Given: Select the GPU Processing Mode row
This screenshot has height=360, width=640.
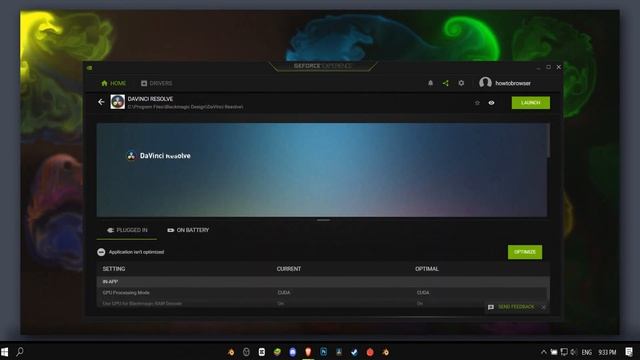Looking at the screenshot, I should pyautogui.click(x=323, y=293).
